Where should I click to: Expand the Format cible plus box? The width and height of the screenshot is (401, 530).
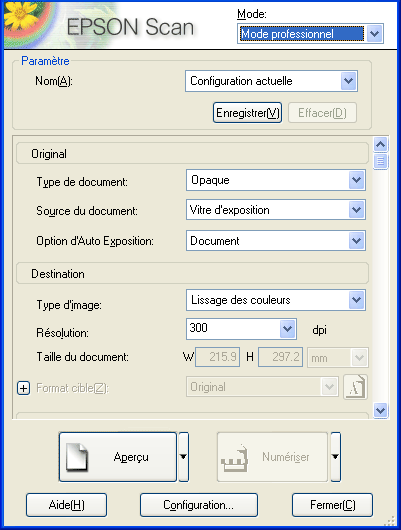click(24, 388)
